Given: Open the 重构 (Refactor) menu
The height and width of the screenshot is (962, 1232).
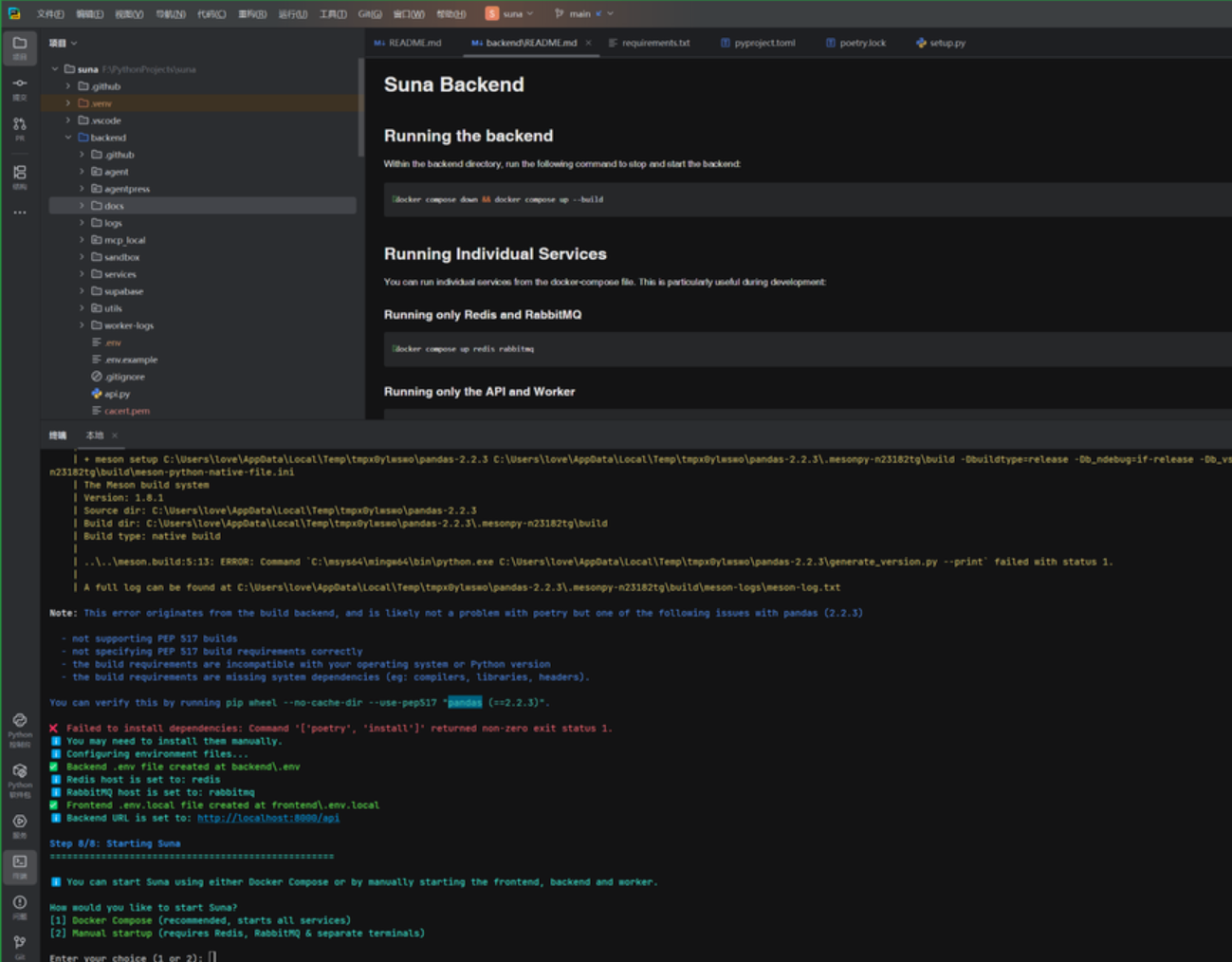Looking at the screenshot, I should pos(252,13).
